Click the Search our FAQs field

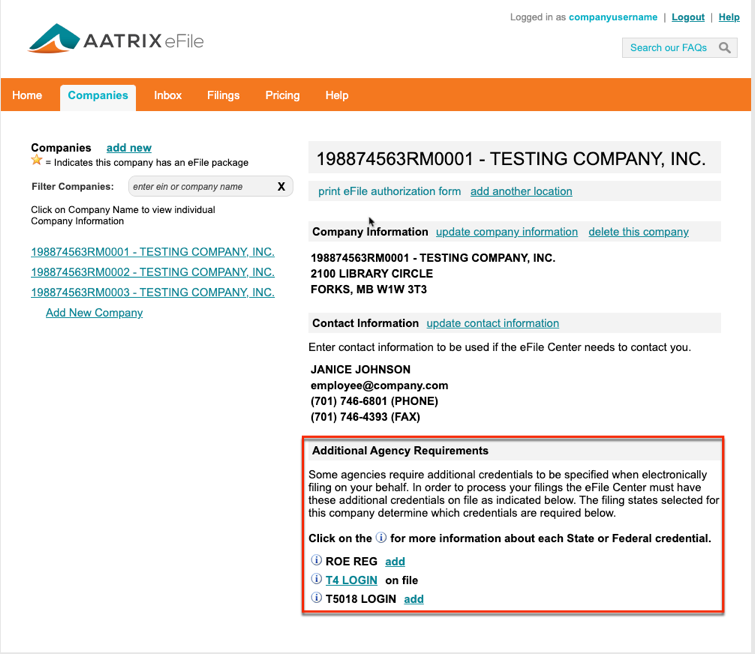pos(668,48)
